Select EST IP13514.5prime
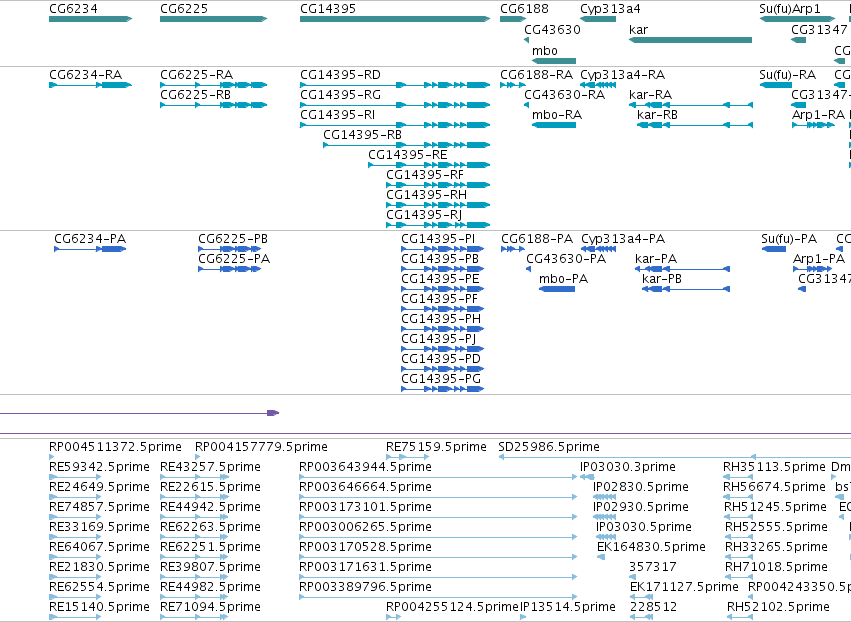 (568, 607)
